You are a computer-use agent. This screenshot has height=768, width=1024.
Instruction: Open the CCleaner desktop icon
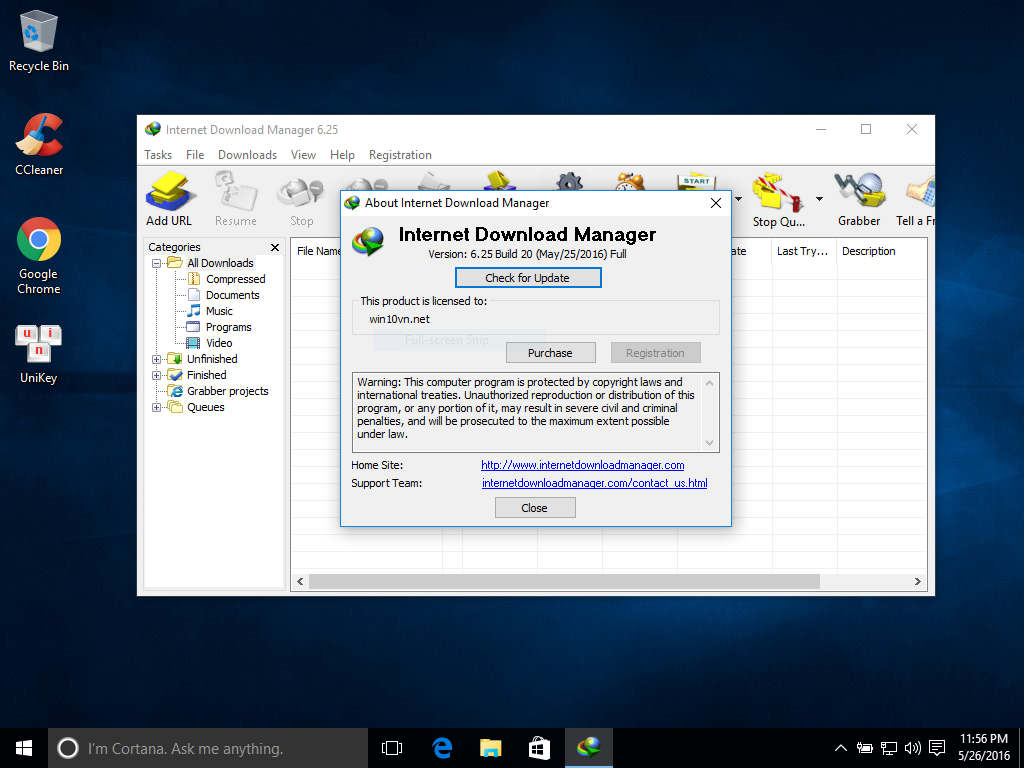point(39,145)
